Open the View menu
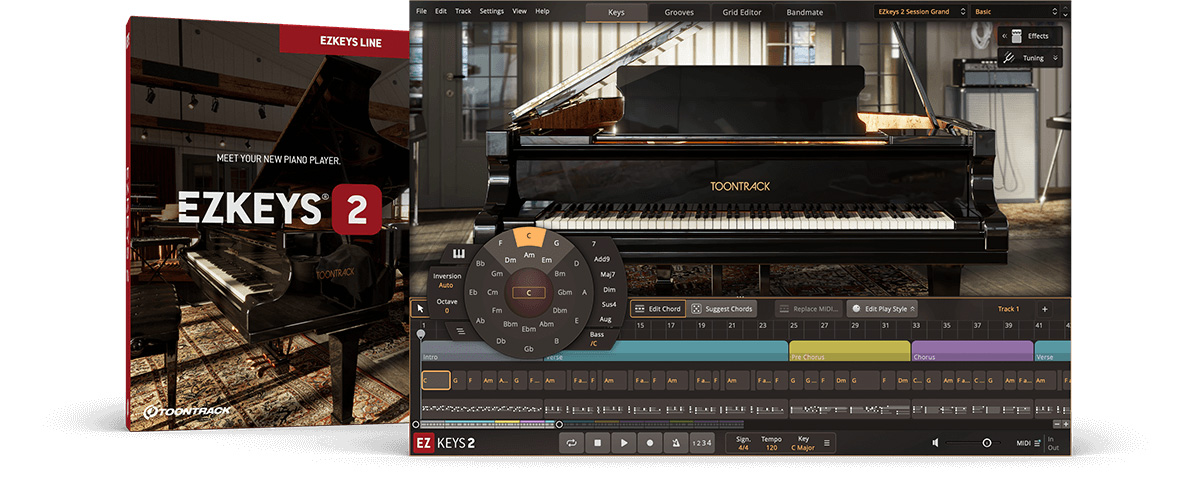Screen dimensions: 1200x488 point(519,11)
